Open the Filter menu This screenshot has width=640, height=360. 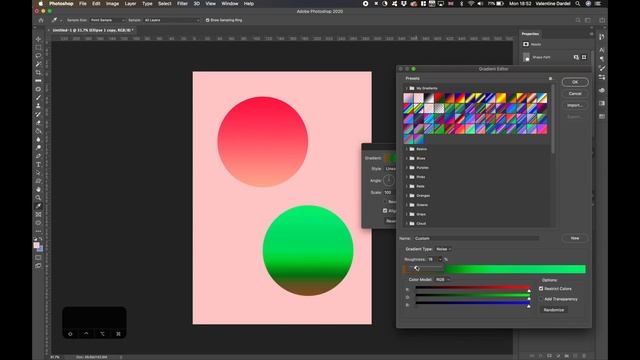(182, 4)
